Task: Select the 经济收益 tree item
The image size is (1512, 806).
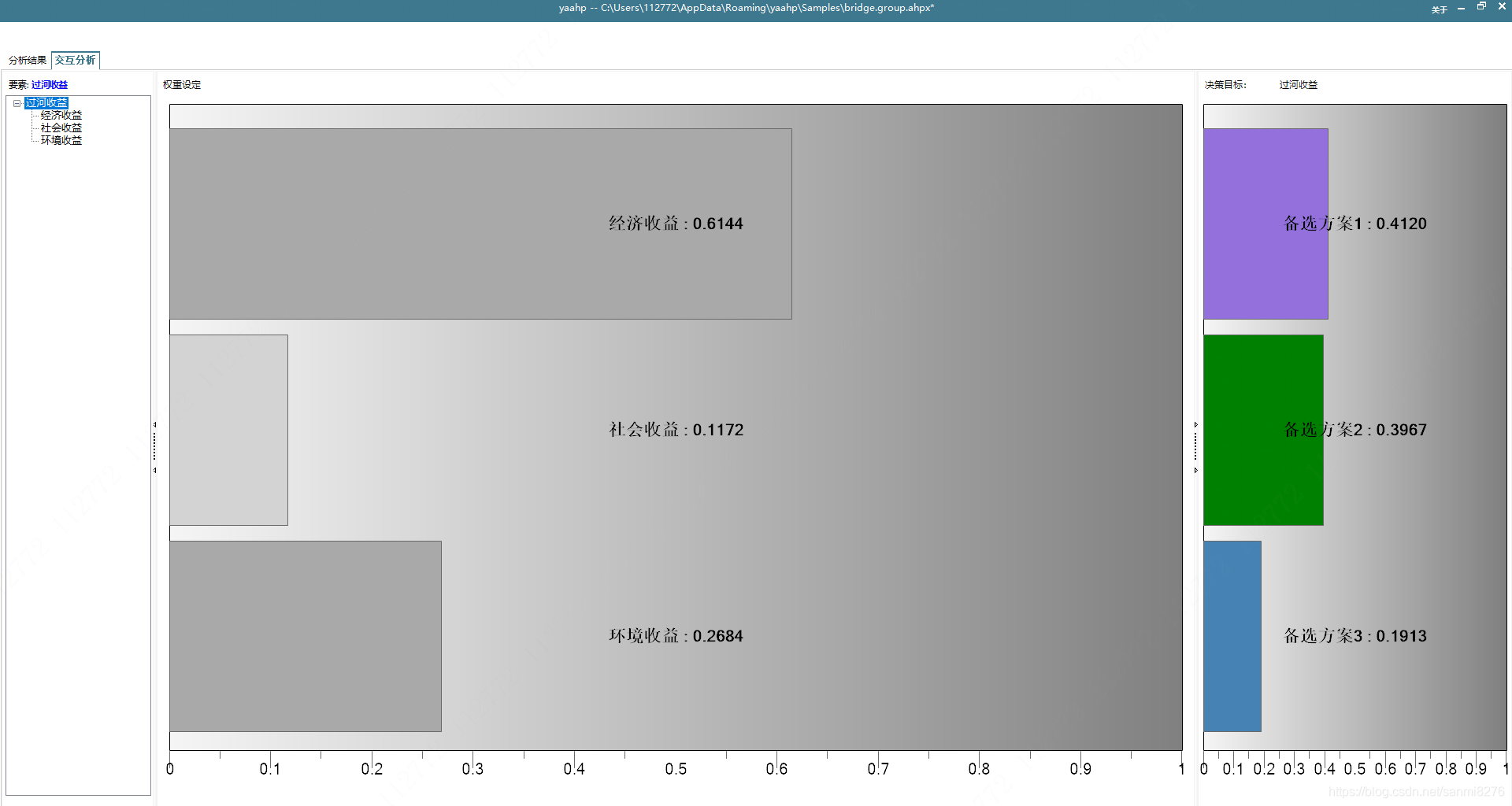Action: click(x=63, y=115)
